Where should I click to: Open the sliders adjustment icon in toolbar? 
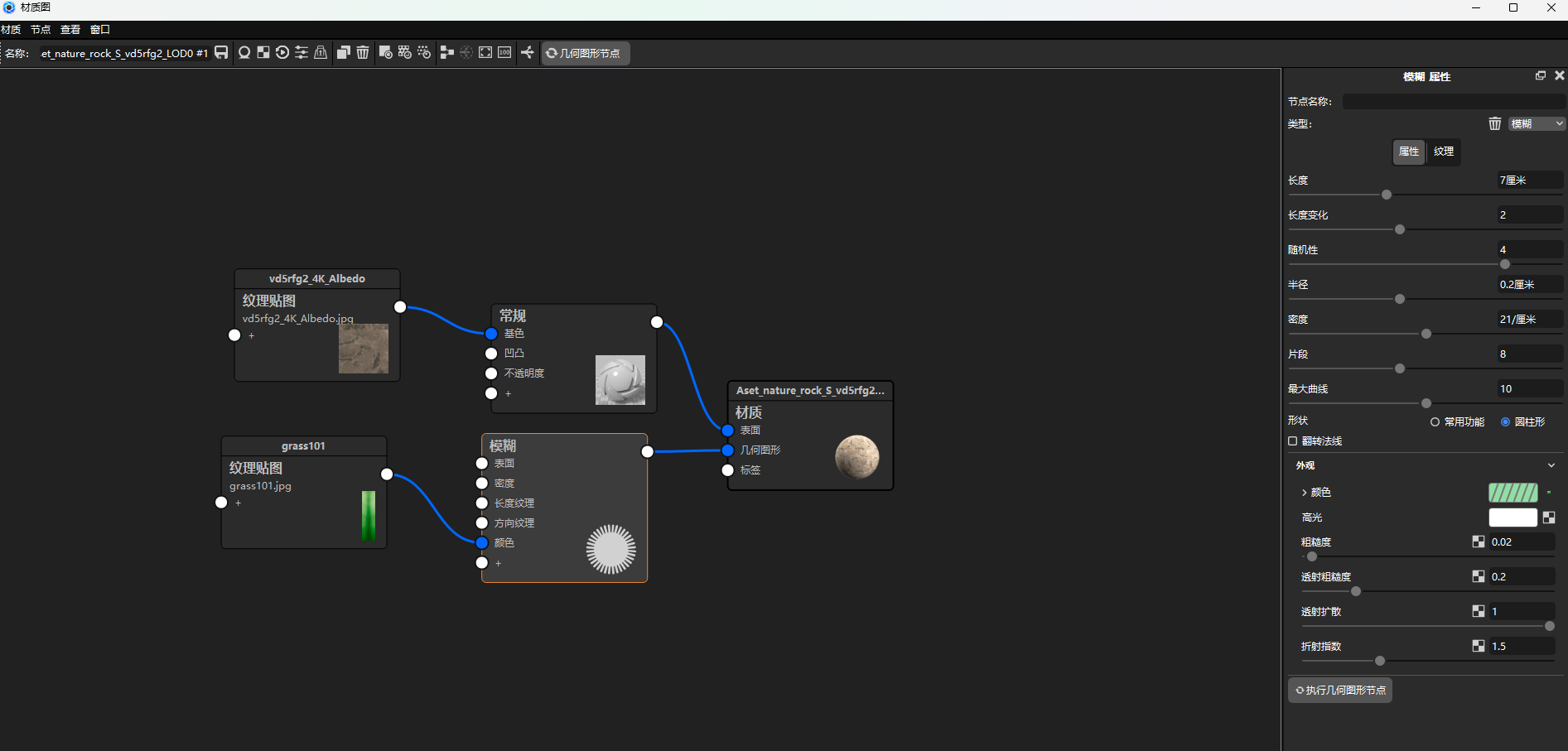click(302, 52)
